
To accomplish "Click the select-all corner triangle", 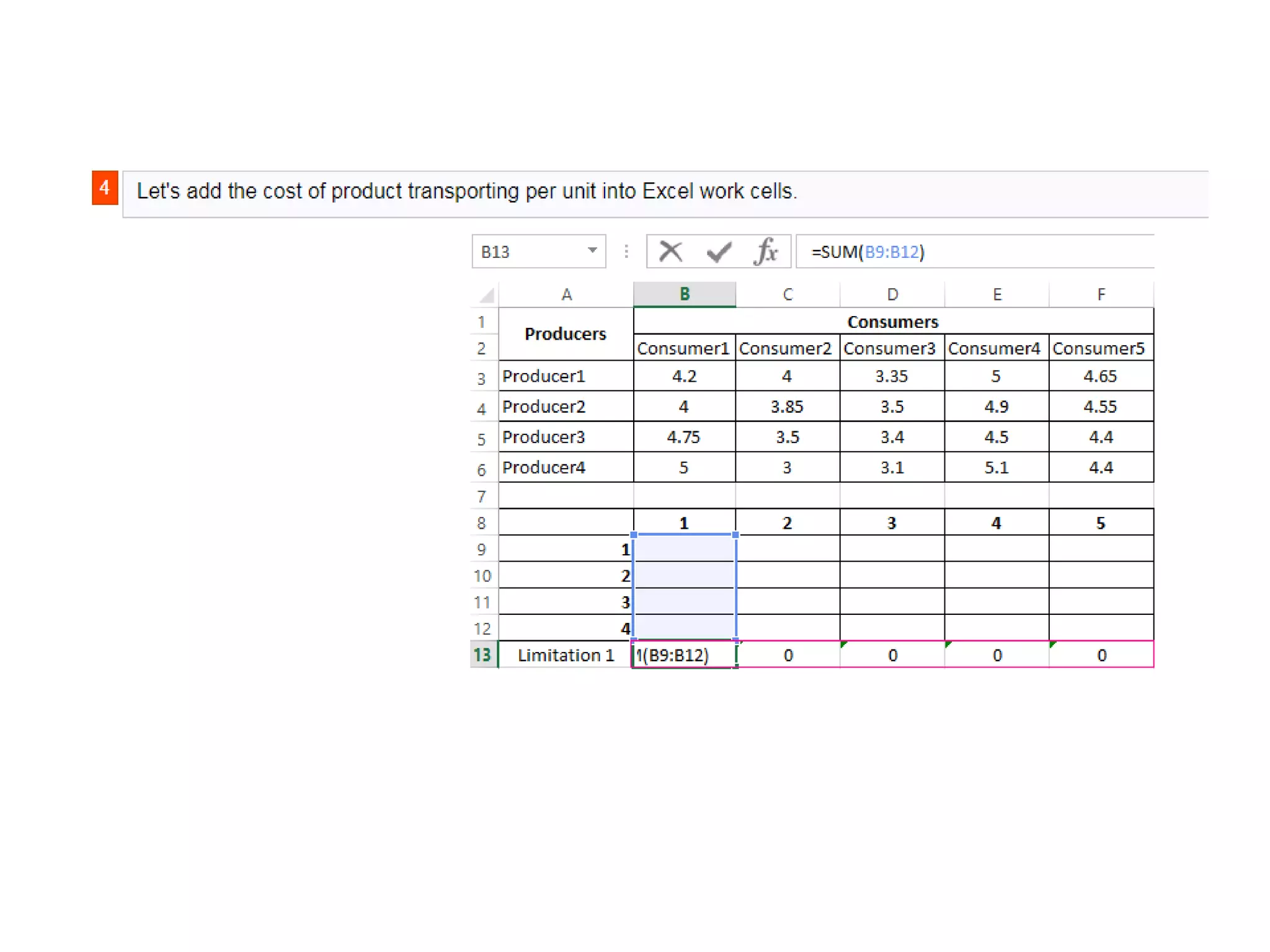I will pos(487,295).
